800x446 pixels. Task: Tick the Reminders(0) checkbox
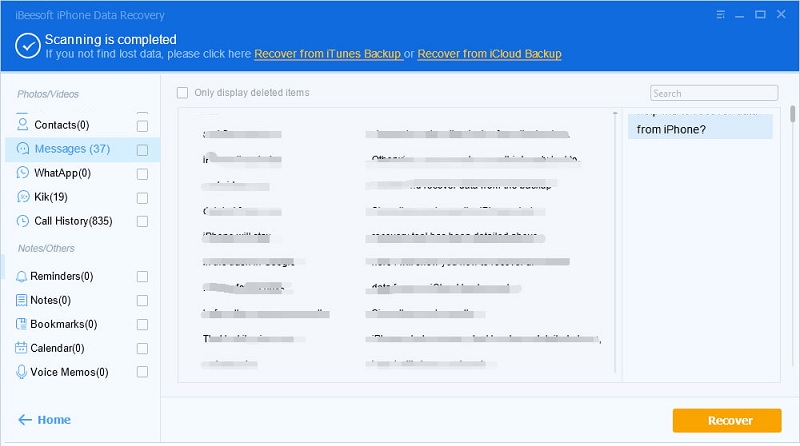click(142, 277)
